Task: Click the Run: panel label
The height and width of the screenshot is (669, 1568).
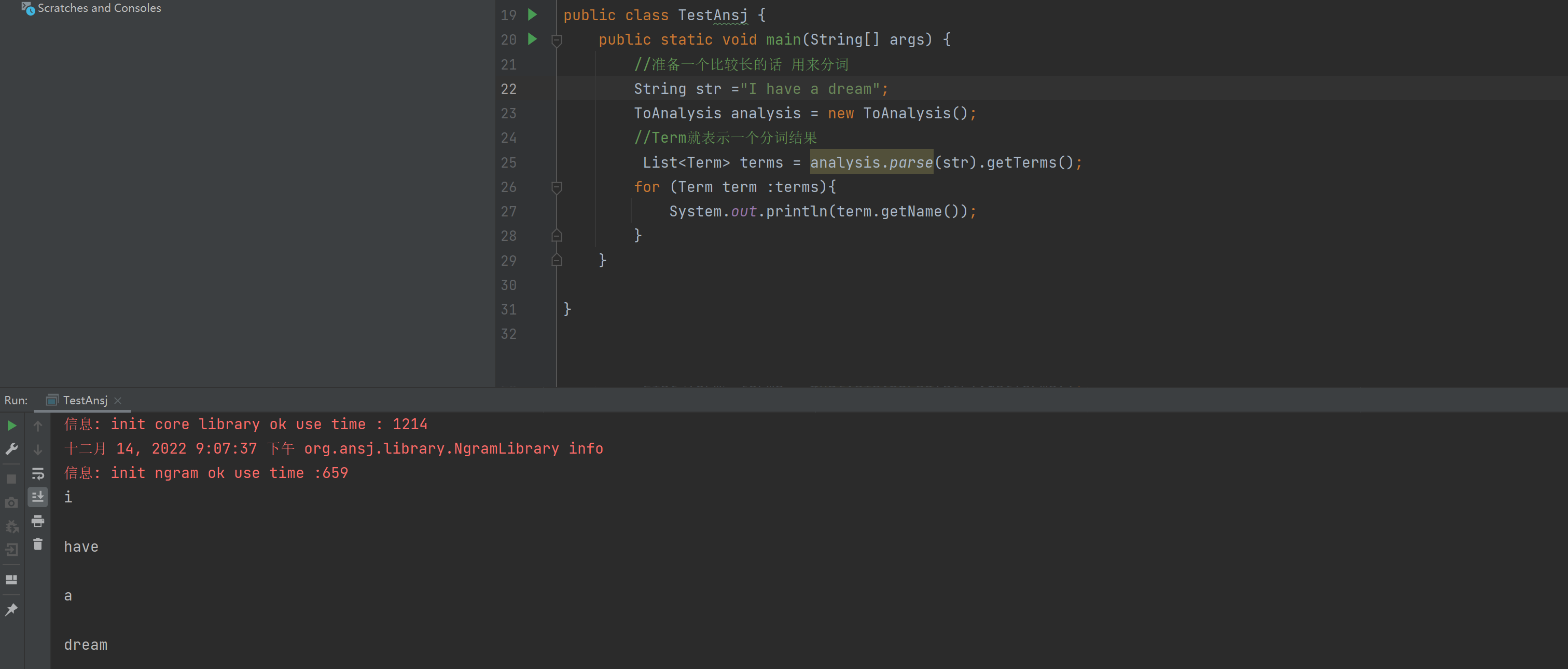Action: pyautogui.click(x=16, y=400)
